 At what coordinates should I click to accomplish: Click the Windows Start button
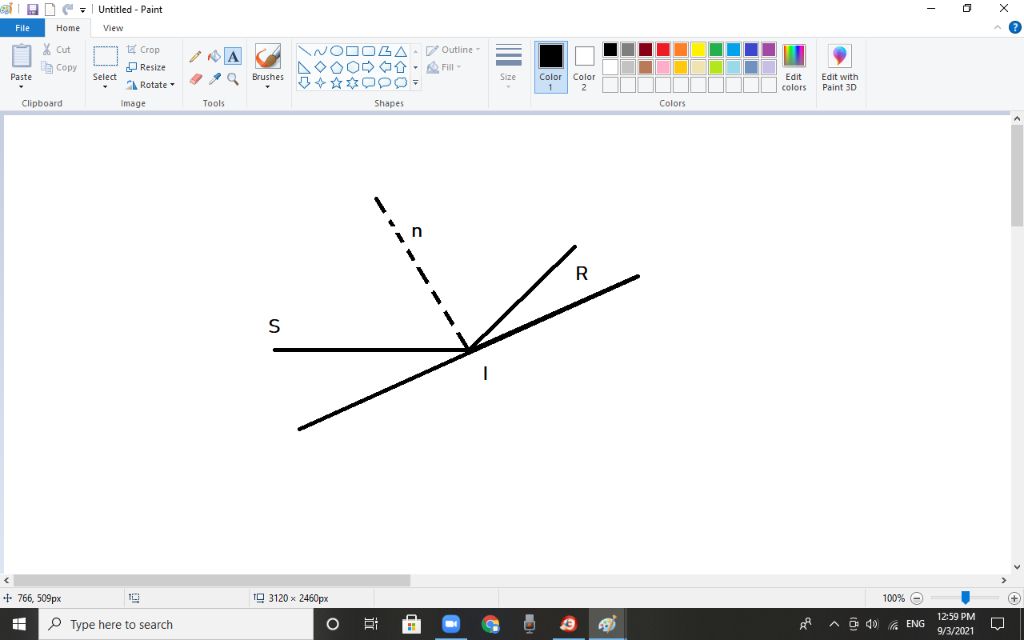point(19,624)
